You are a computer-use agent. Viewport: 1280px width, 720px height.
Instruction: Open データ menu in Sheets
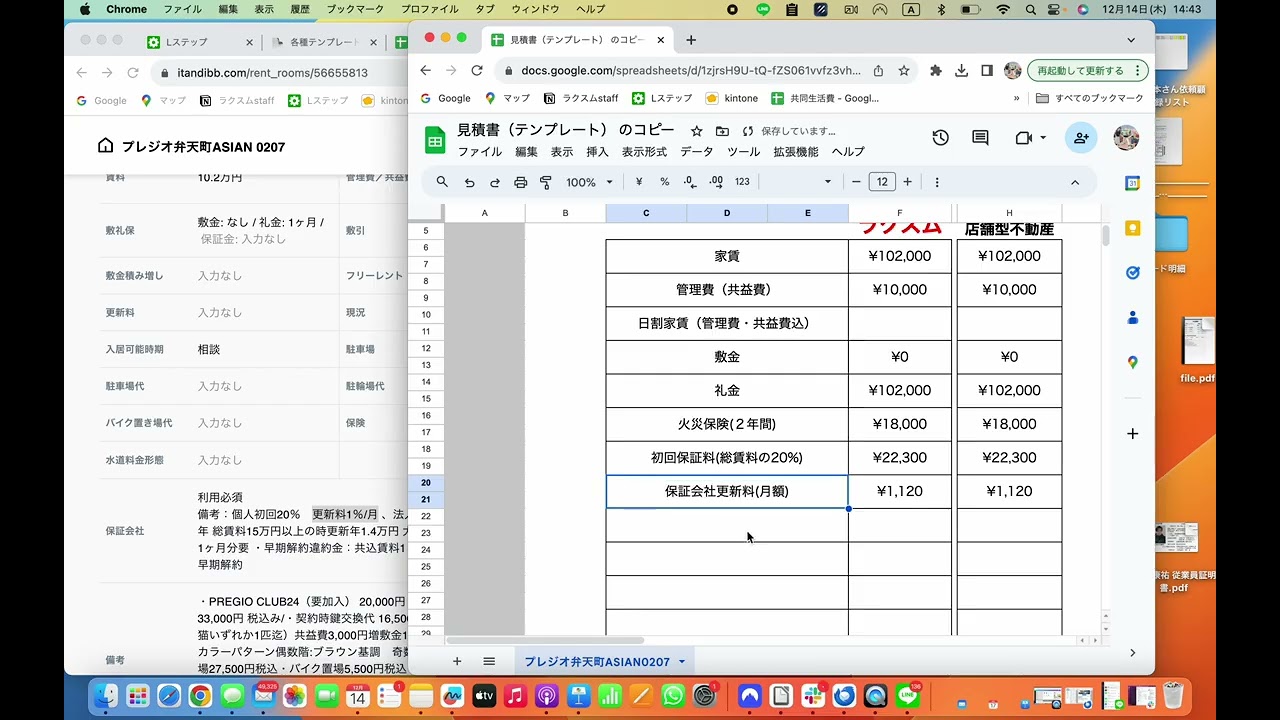[x=697, y=152]
